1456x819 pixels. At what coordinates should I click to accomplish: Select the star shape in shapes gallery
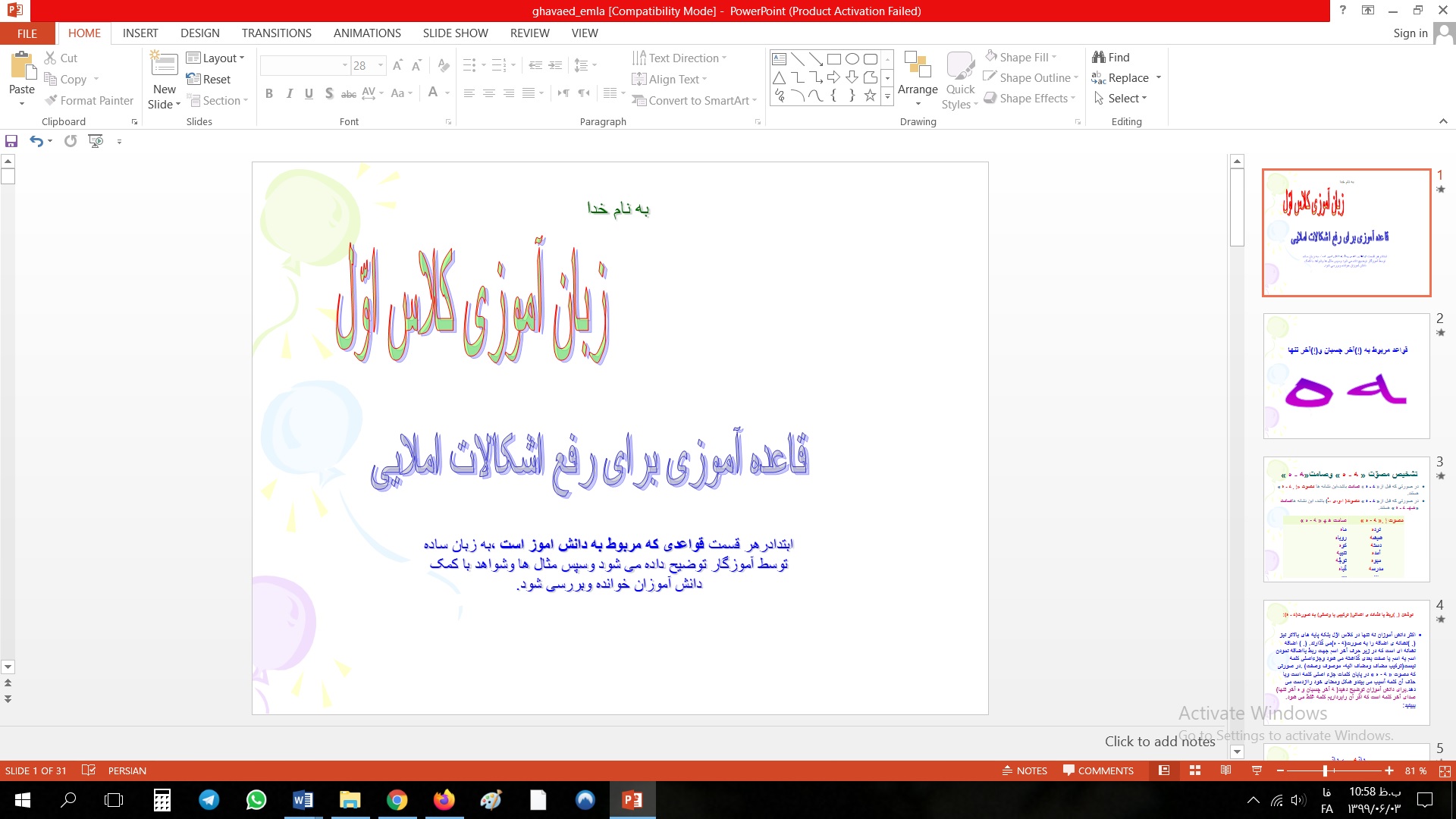(870, 96)
